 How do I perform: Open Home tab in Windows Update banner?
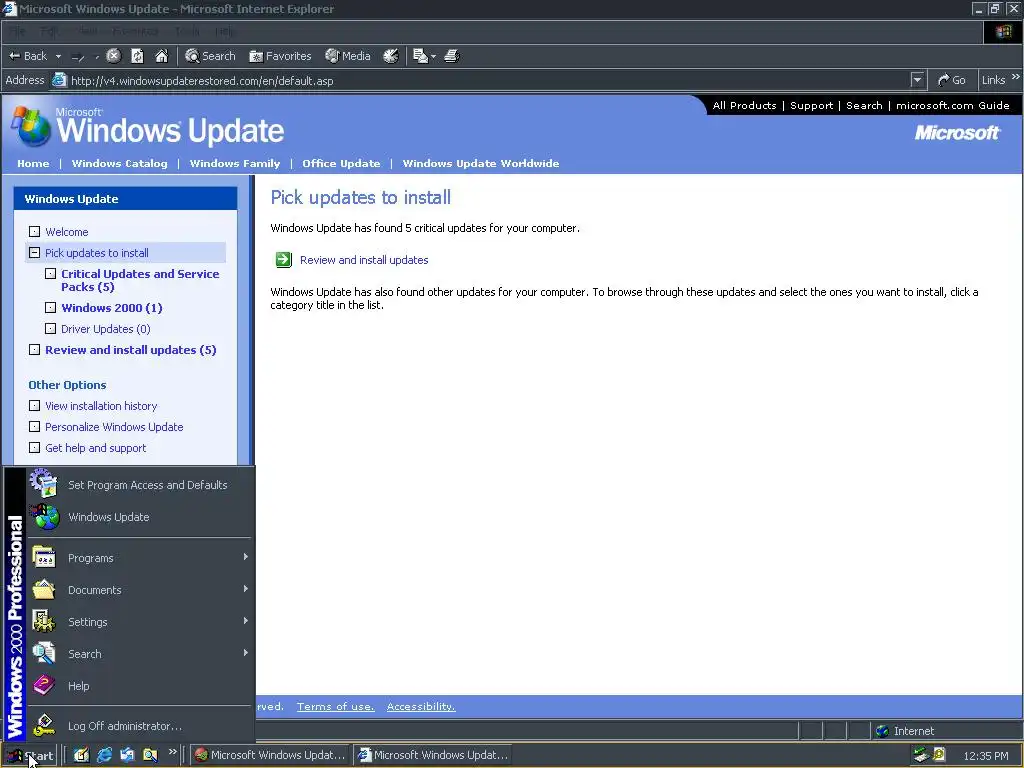point(33,163)
